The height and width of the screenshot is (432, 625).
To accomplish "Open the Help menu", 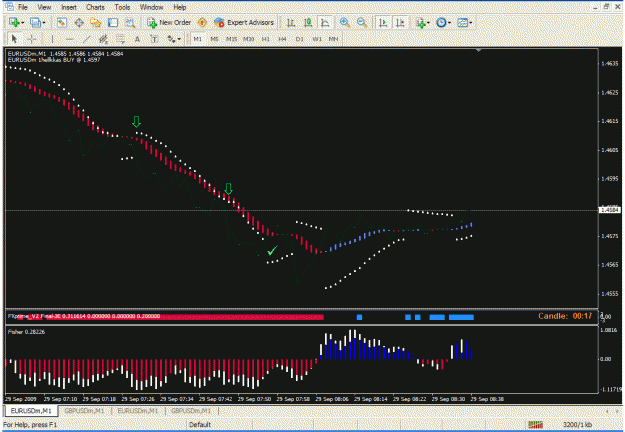I will coord(179,7).
